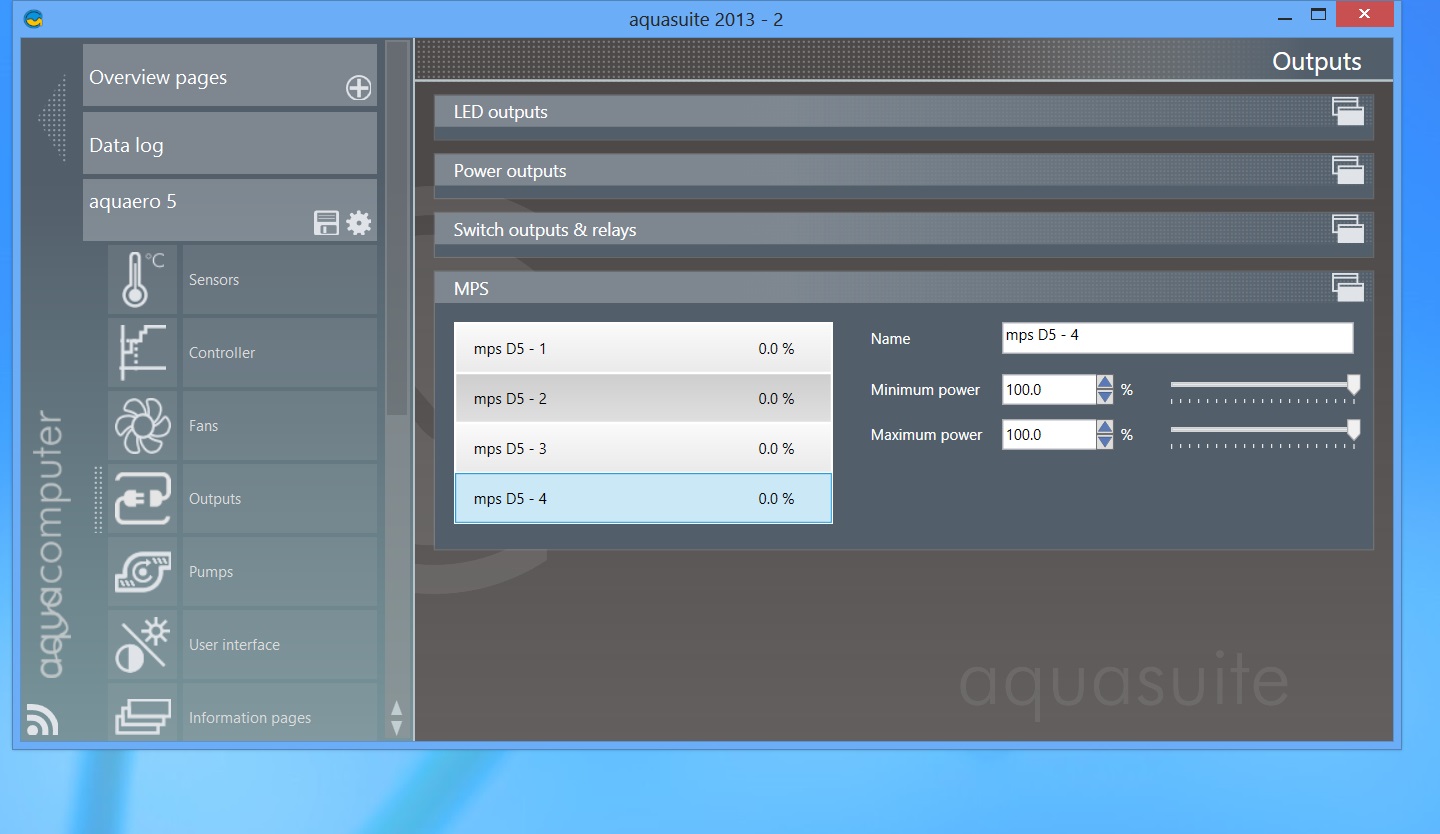The width and height of the screenshot is (1440, 834).
Task: Open the User interface brightness icon
Action: click(142, 644)
